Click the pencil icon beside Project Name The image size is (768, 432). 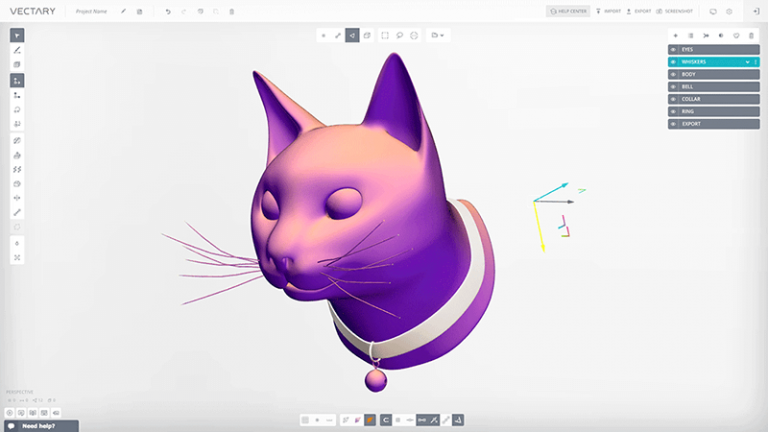pos(124,12)
